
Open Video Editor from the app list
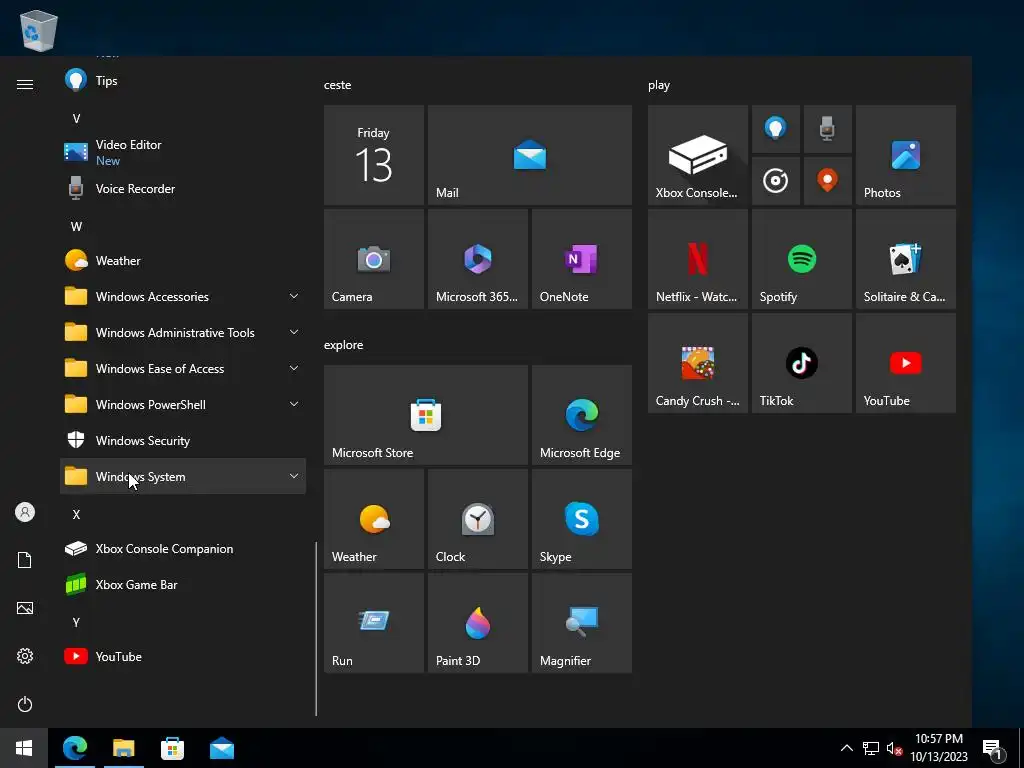tap(183, 152)
